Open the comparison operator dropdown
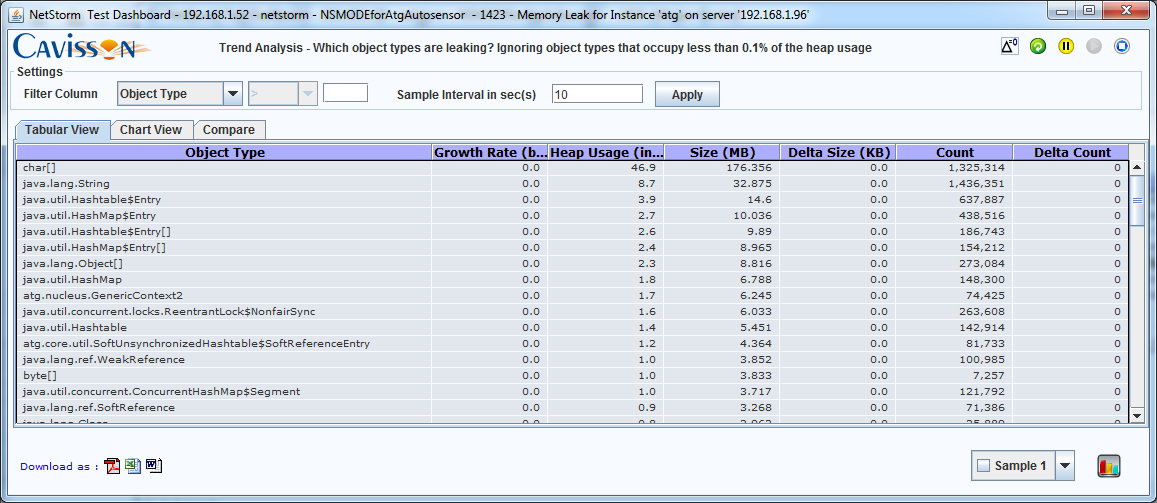Viewport: 1157px width, 503px height. point(283,94)
